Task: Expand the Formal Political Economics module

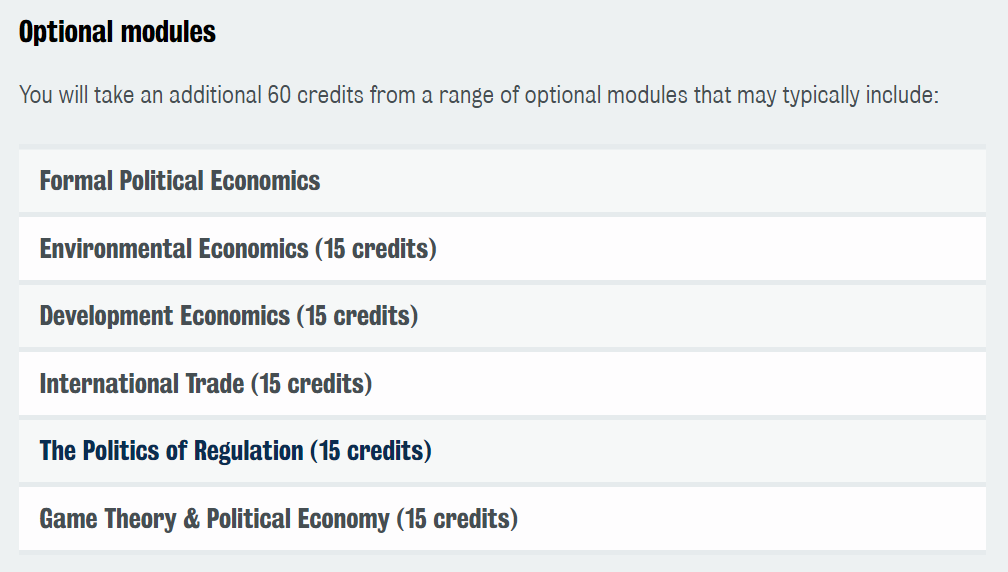Action: (x=502, y=181)
